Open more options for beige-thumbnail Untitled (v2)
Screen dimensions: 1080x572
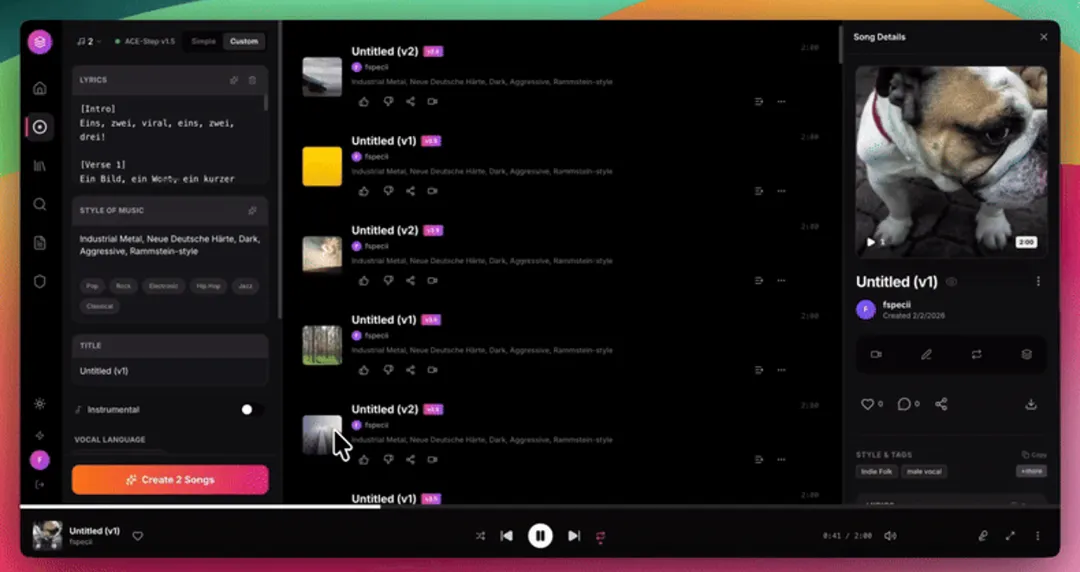[781, 280]
